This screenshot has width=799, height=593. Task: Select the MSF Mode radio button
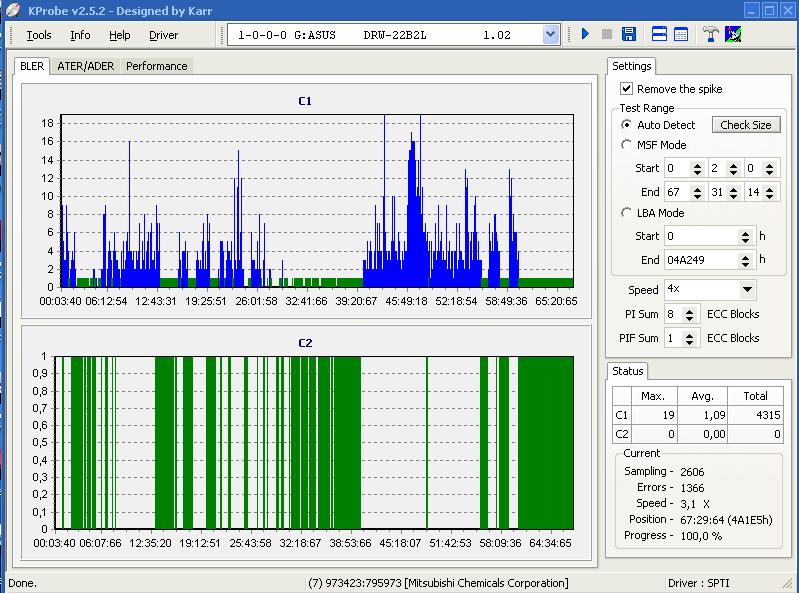click(x=627, y=145)
